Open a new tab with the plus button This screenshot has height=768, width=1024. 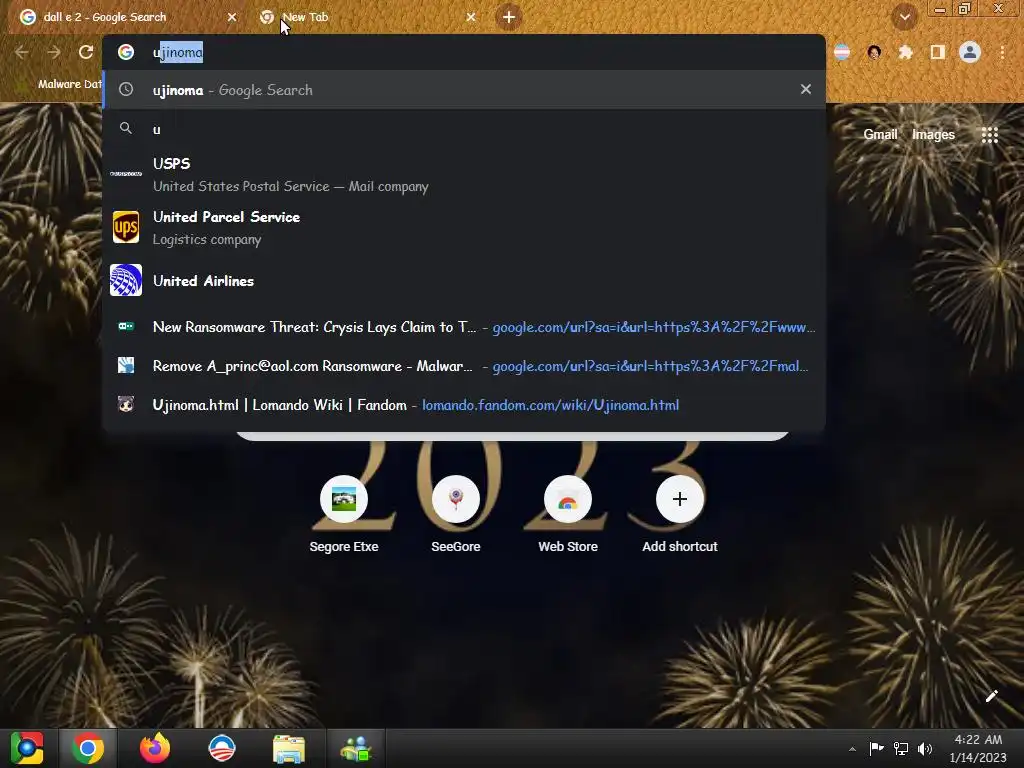[x=509, y=17]
